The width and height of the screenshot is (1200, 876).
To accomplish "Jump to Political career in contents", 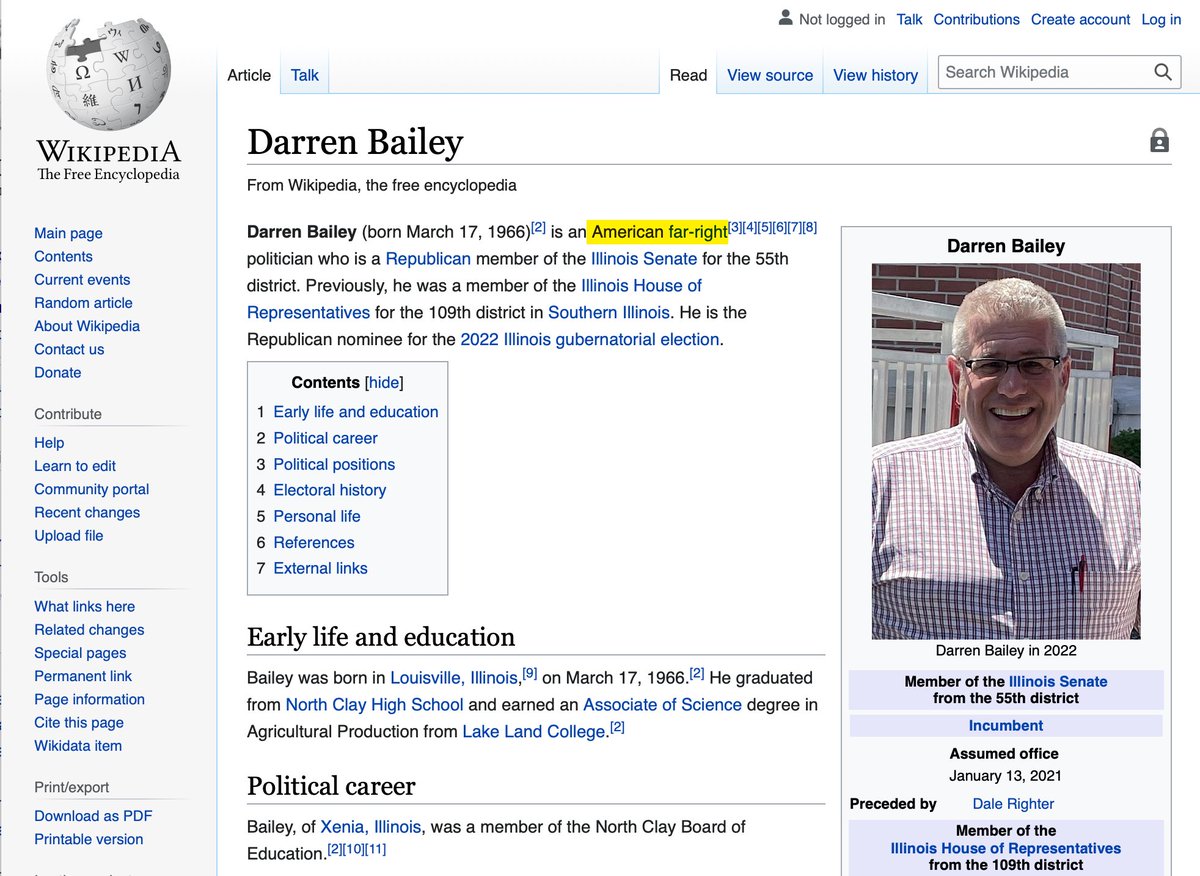I will click(x=326, y=438).
